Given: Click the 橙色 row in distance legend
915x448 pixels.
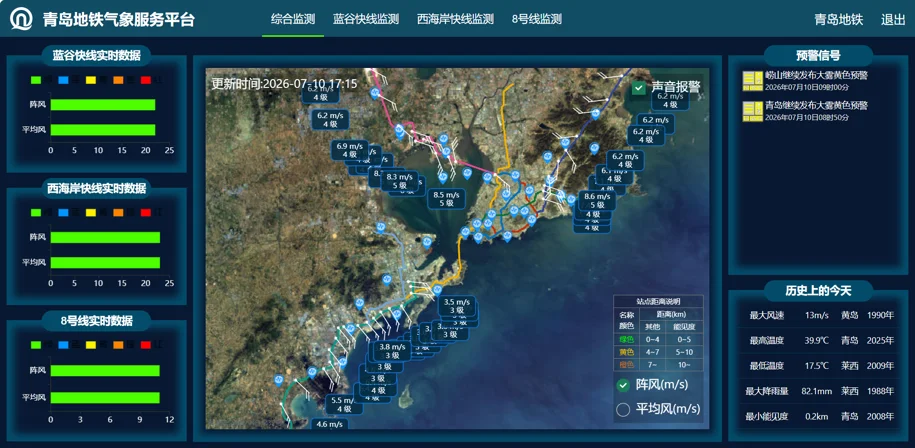Looking at the screenshot, I should point(658,365).
